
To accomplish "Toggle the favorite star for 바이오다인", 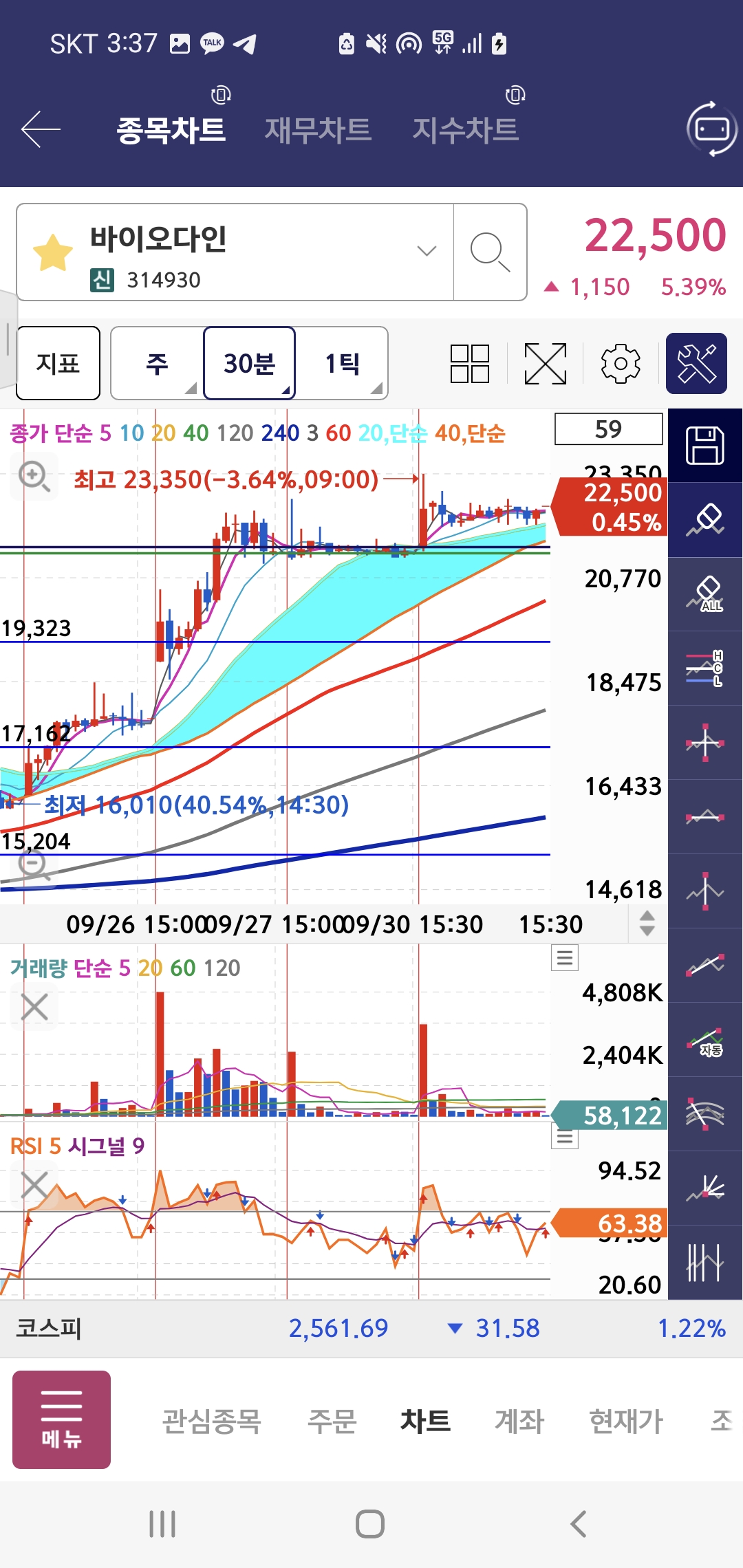I will point(53,252).
